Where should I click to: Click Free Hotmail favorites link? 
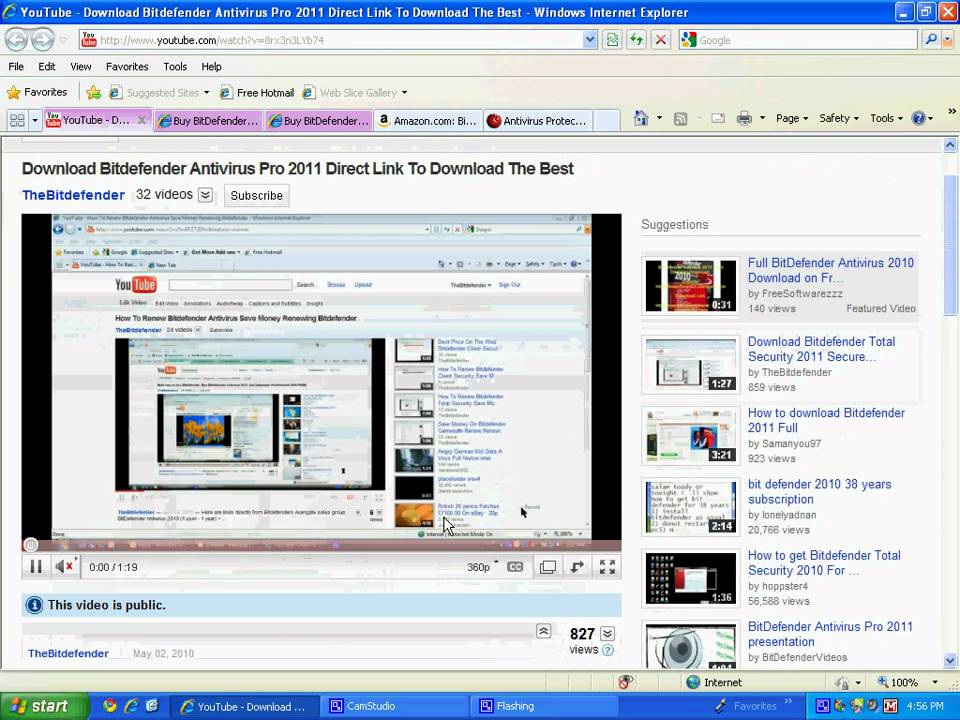click(257, 92)
